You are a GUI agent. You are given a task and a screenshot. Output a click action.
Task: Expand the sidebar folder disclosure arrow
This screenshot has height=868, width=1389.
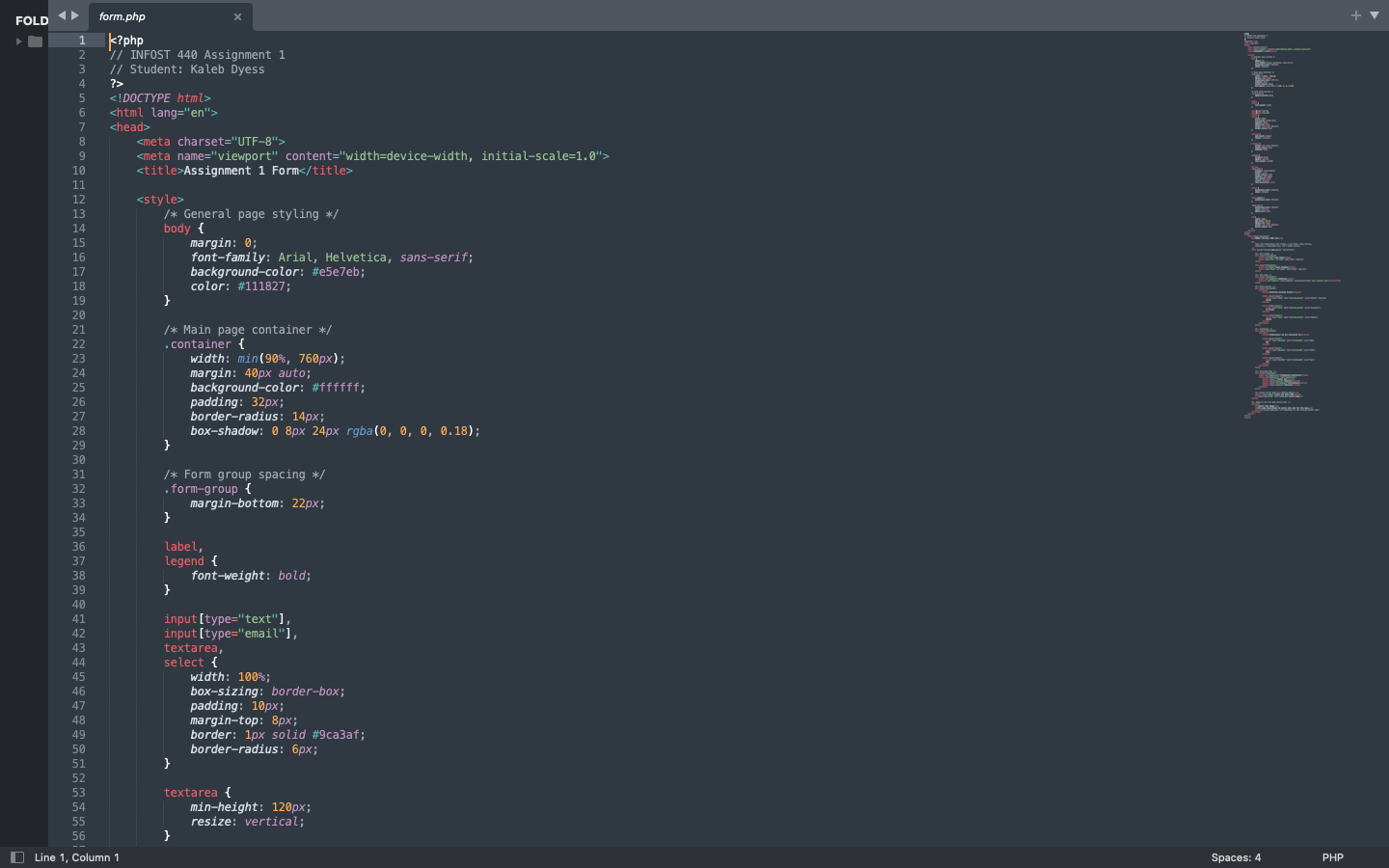(x=18, y=41)
